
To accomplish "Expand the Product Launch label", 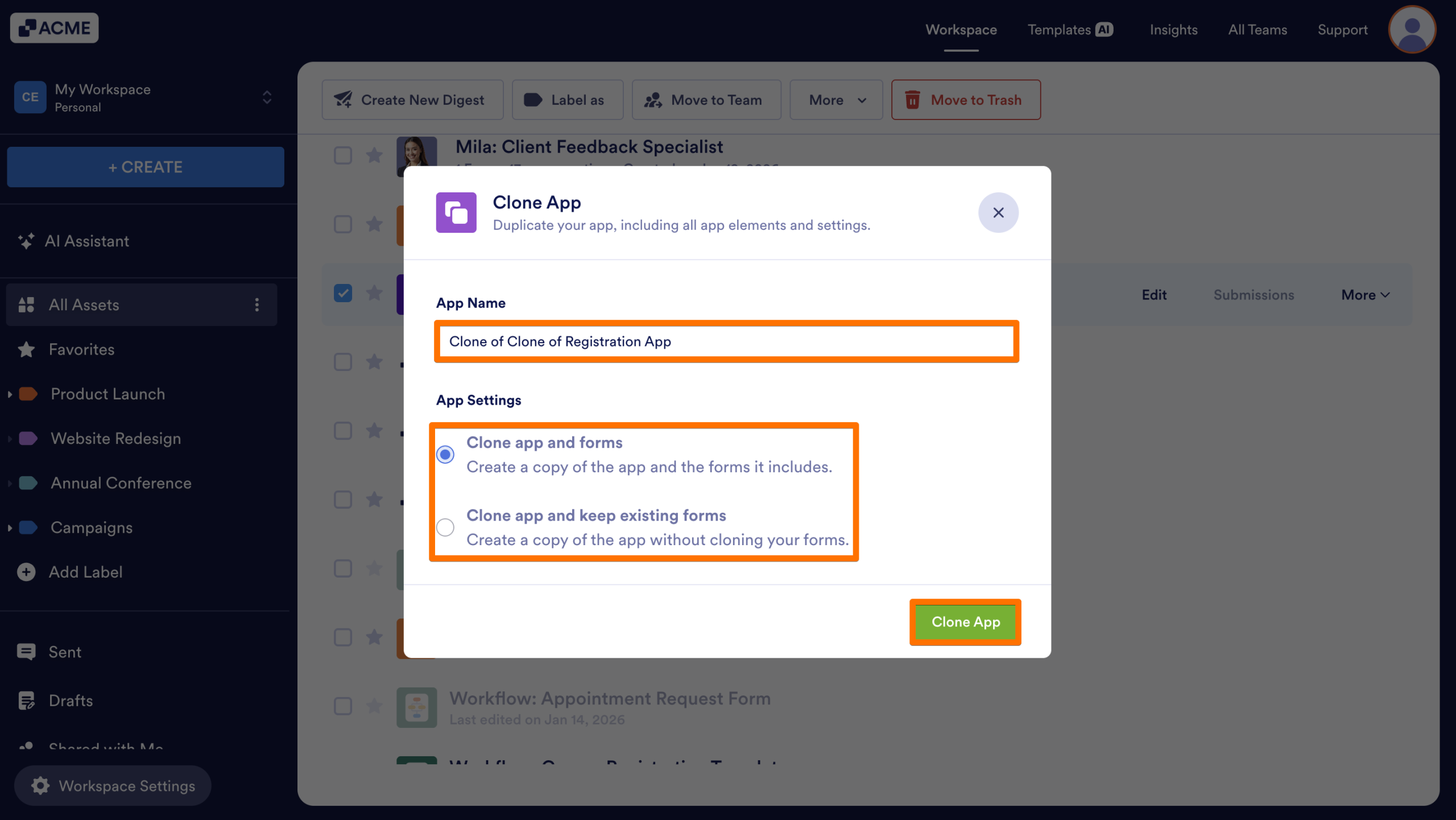I will (x=10, y=394).
